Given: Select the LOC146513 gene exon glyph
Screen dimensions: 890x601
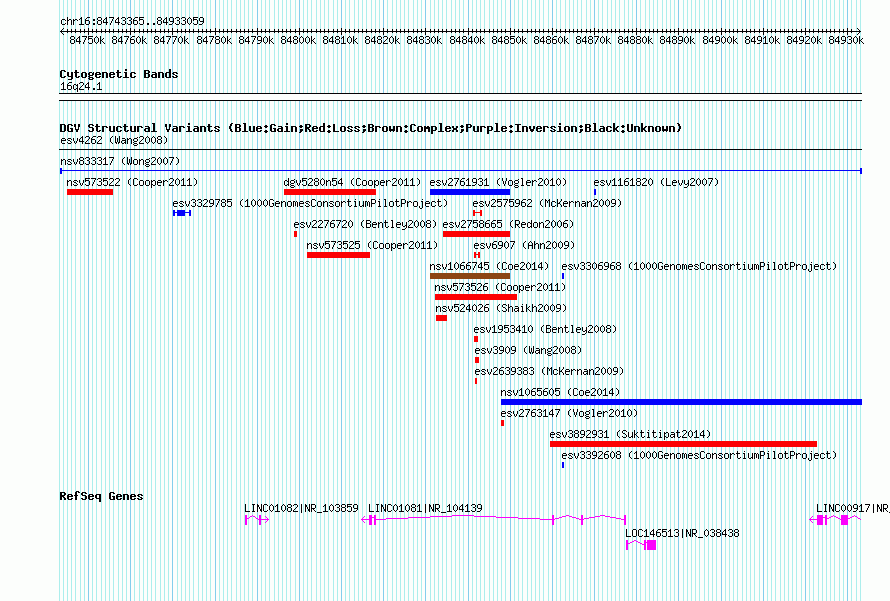Looking at the screenshot, I should click(651, 545).
